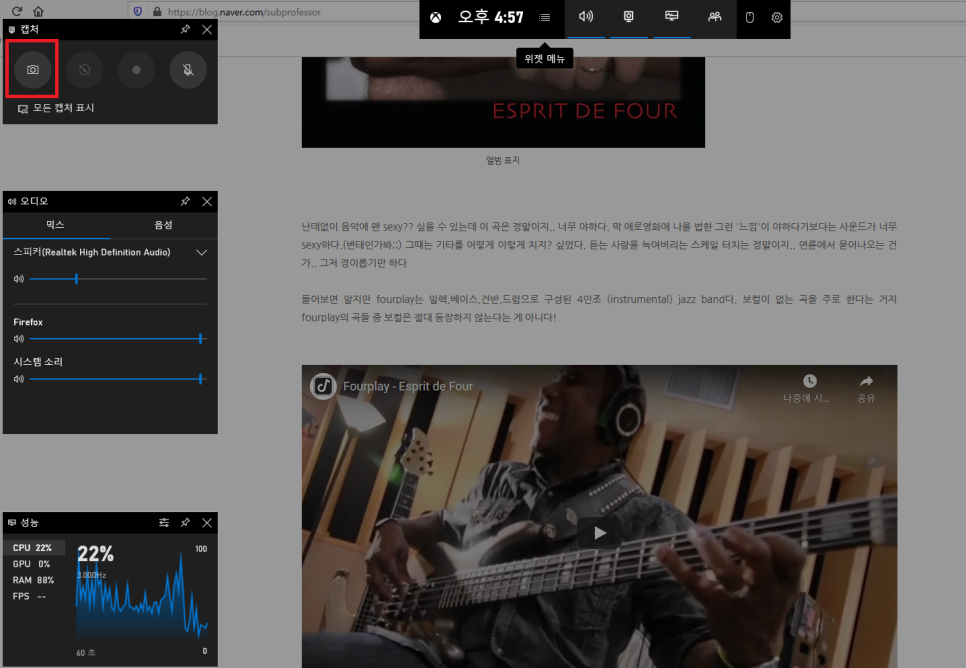966x668 pixels.
Task: Open the 모든 캡처 표시 link
Action: (56, 108)
